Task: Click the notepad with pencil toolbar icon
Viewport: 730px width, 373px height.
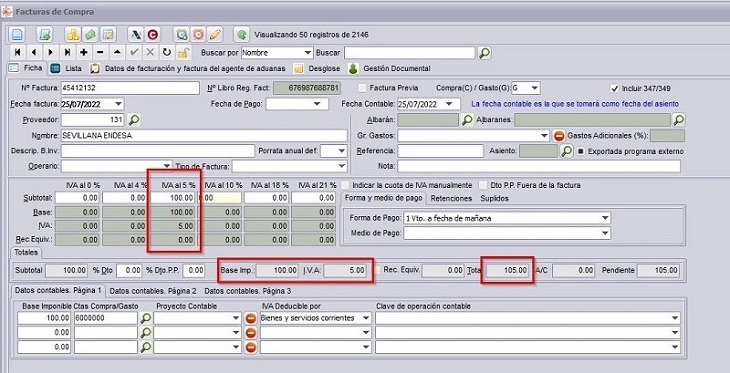Action: [x=108, y=34]
